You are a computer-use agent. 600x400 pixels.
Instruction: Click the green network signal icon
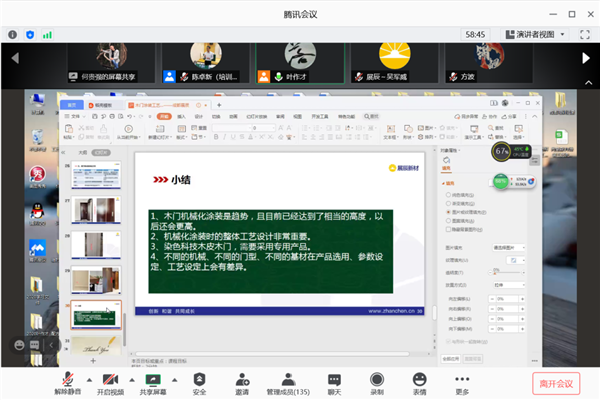pyautogui.click(x=47, y=35)
